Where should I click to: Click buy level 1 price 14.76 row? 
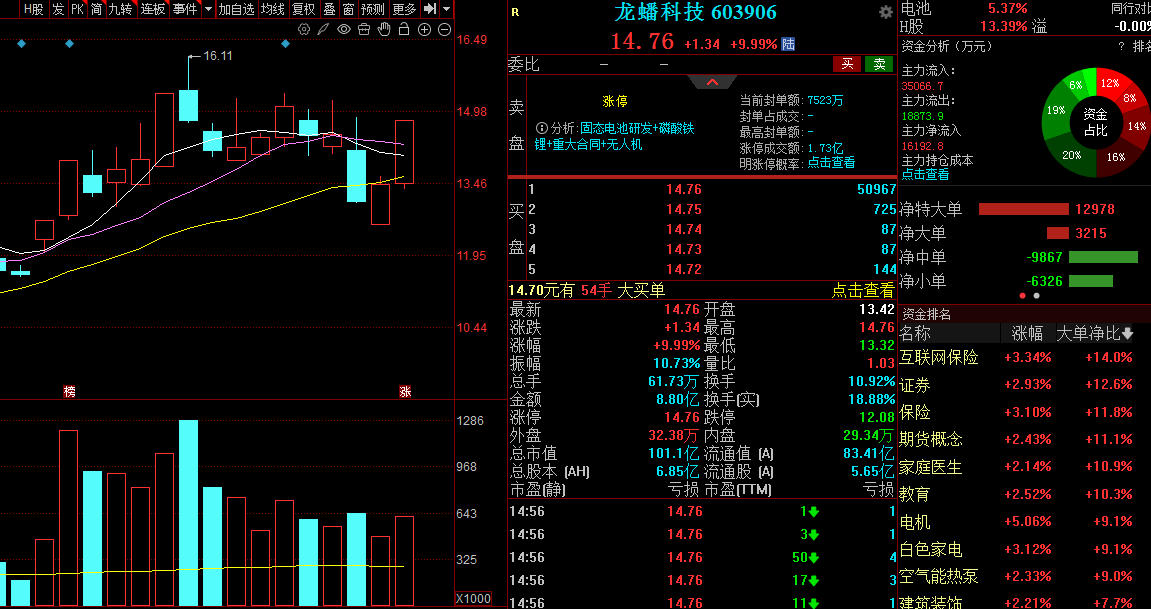point(711,189)
